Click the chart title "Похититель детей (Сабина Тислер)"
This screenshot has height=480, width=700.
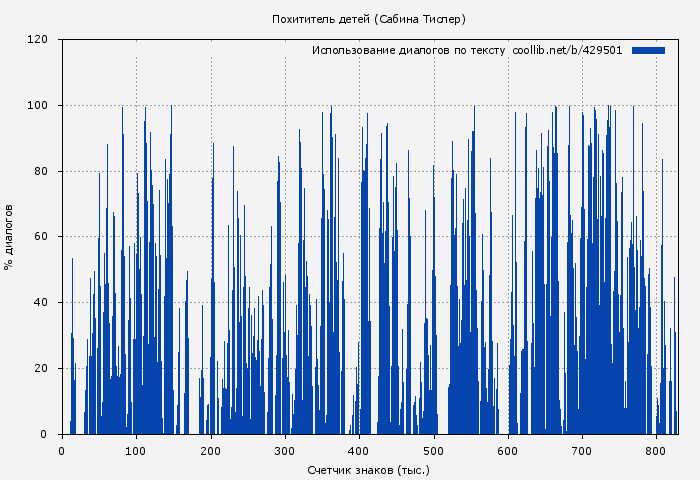point(369,19)
